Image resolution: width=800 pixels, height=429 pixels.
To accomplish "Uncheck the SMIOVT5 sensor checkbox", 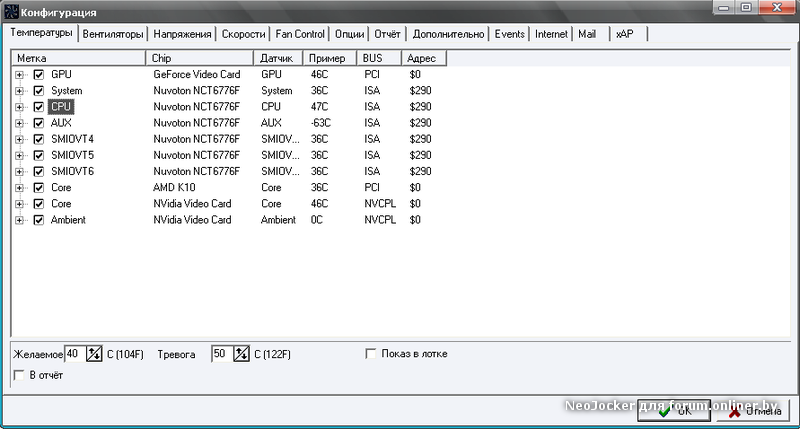I will 39,155.
